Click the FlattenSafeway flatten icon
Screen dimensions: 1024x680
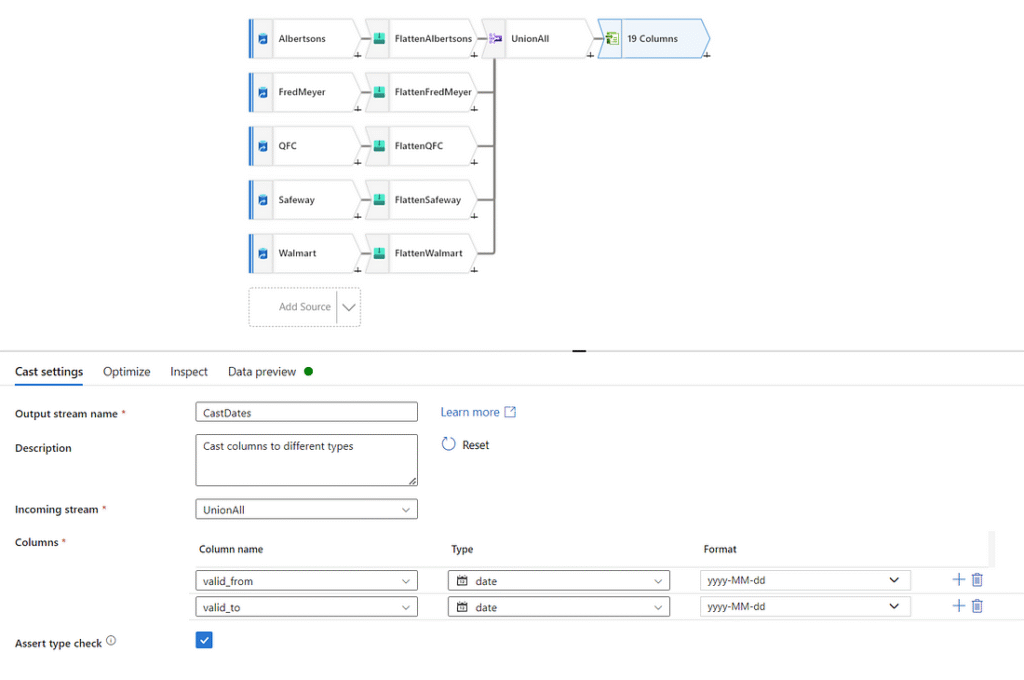point(379,200)
